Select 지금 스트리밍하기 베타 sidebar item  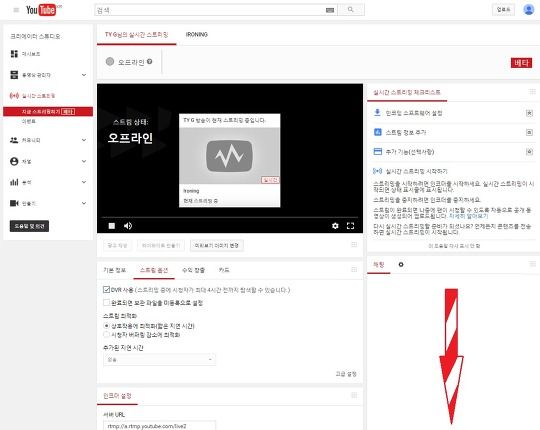(x=48, y=112)
